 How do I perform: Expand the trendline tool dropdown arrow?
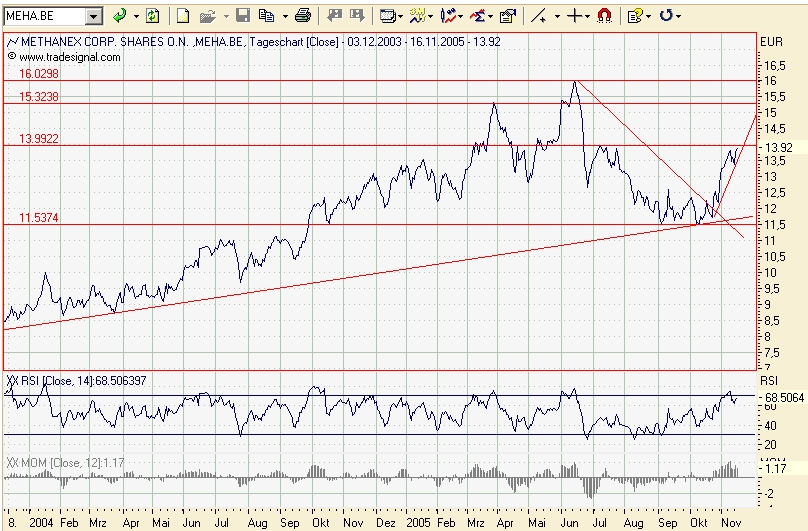(557, 17)
